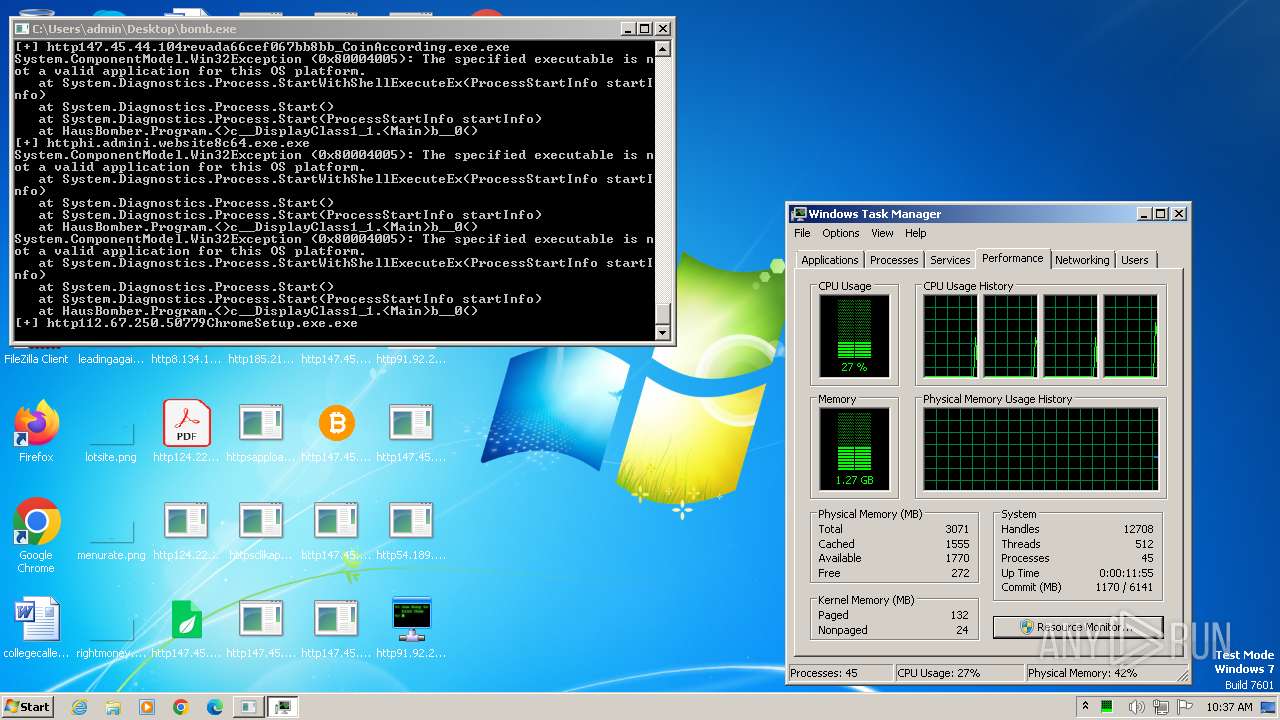Switch to the Networking tab
The width and height of the screenshot is (1280, 720).
click(1082, 260)
